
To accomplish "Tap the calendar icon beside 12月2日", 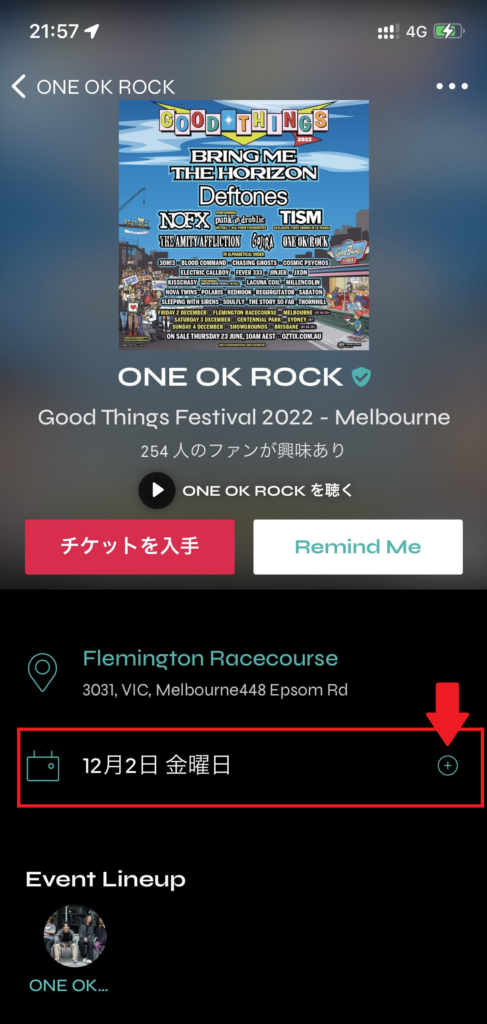I will pyautogui.click(x=43, y=766).
